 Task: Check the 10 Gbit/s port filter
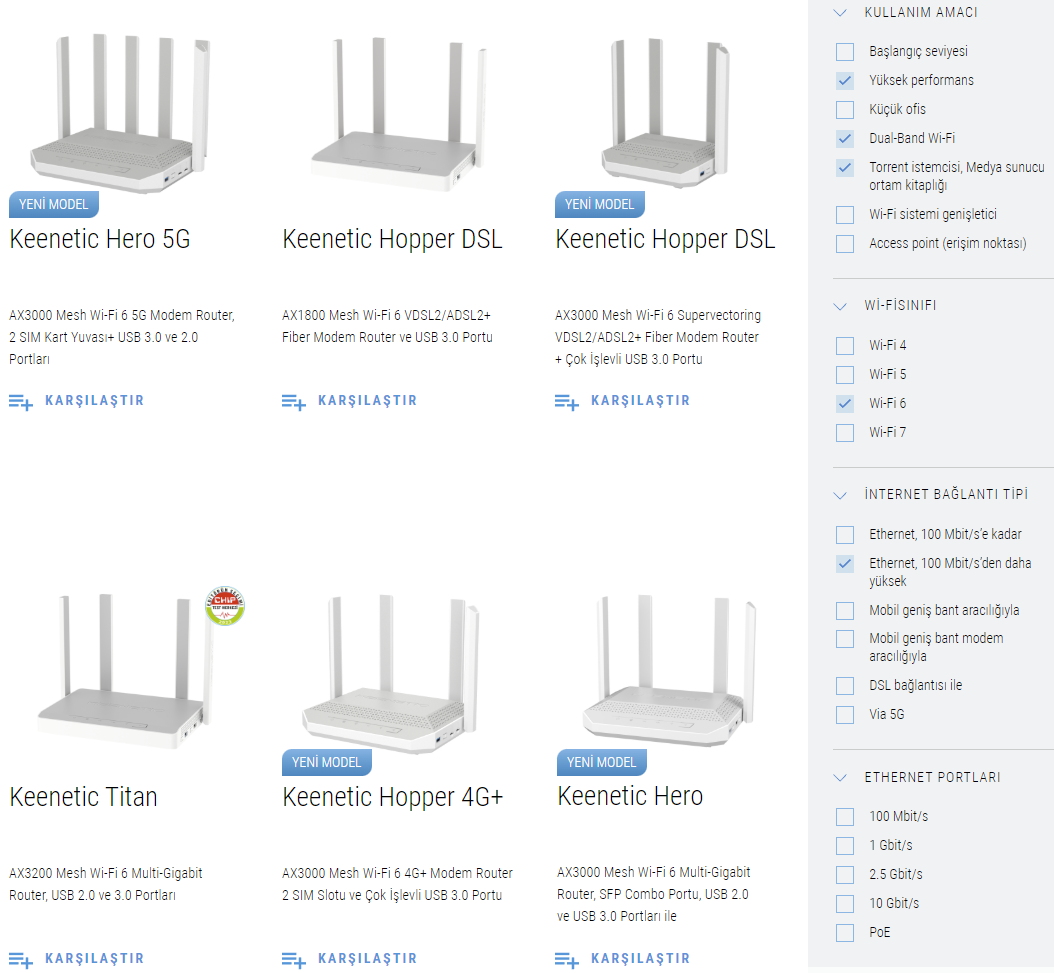[845, 904]
